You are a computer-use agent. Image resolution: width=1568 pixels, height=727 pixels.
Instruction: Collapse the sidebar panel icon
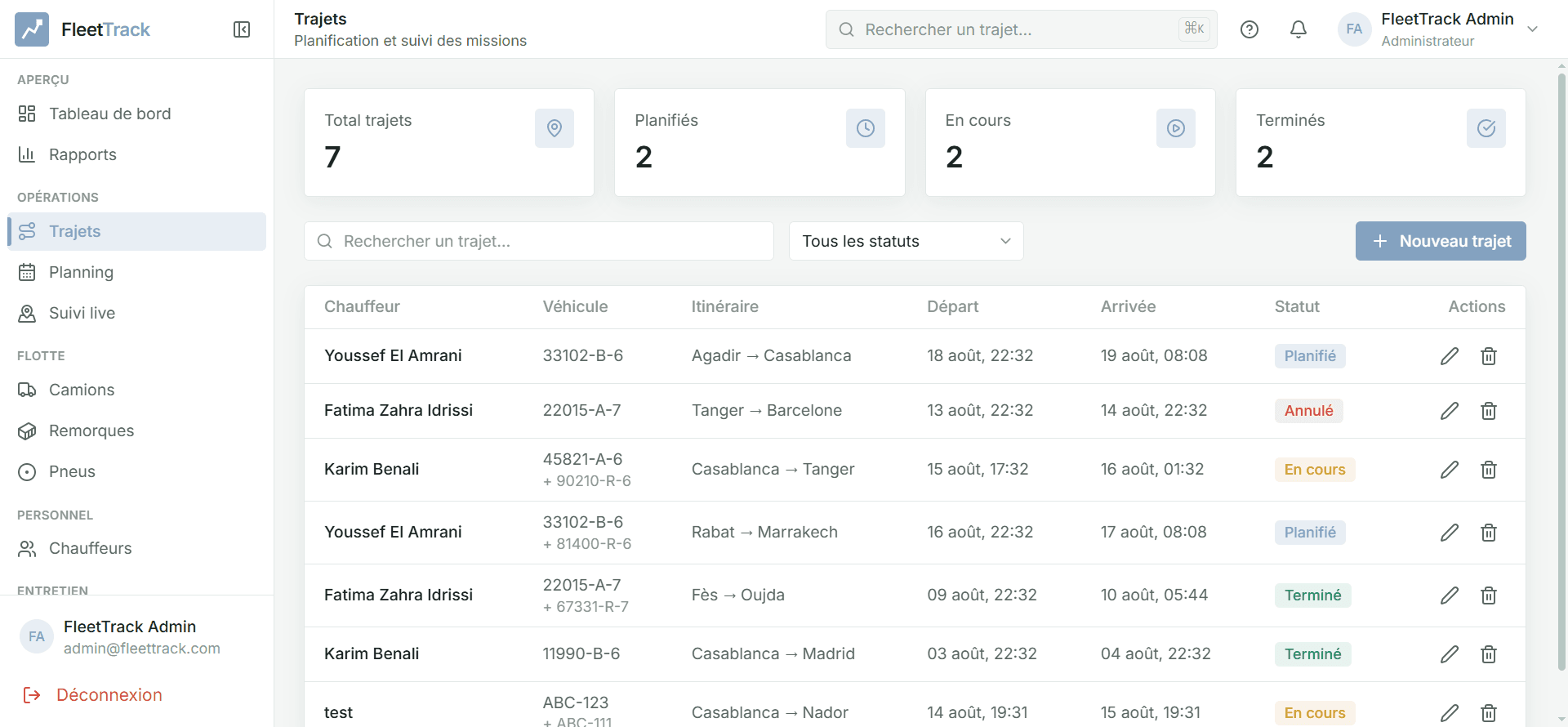click(242, 29)
